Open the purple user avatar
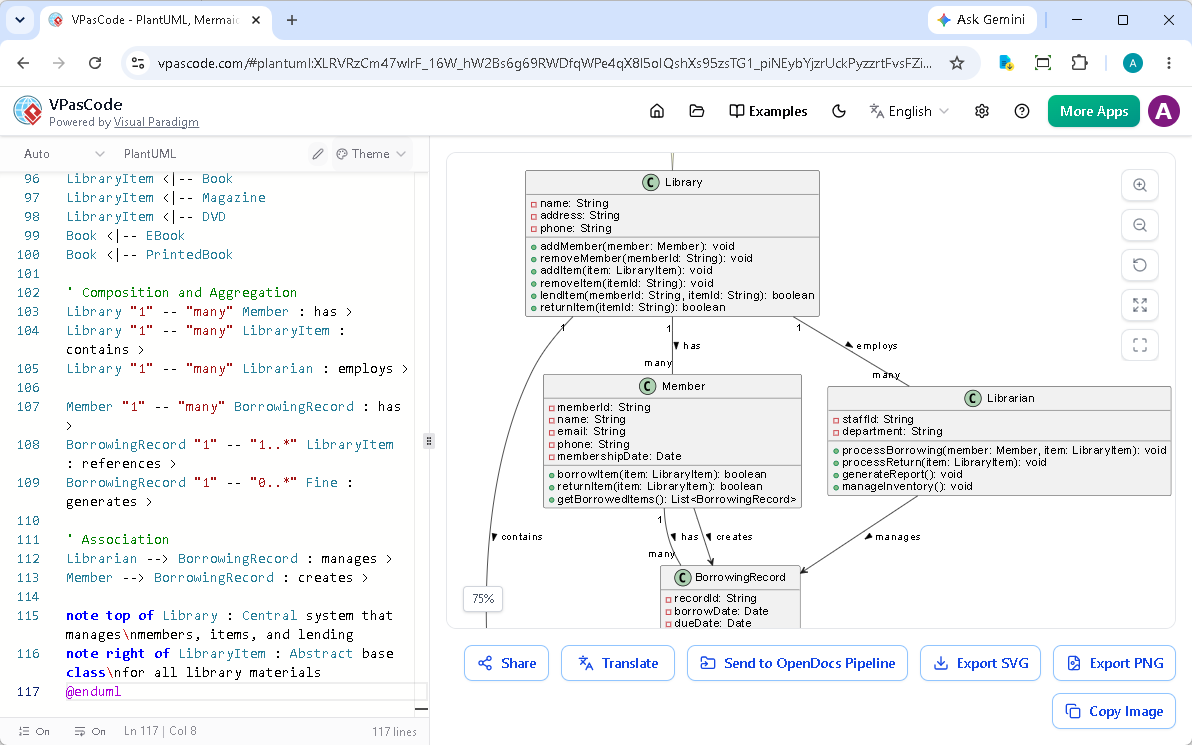The width and height of the screenshot is (1192, 745). coord(1163,111)
